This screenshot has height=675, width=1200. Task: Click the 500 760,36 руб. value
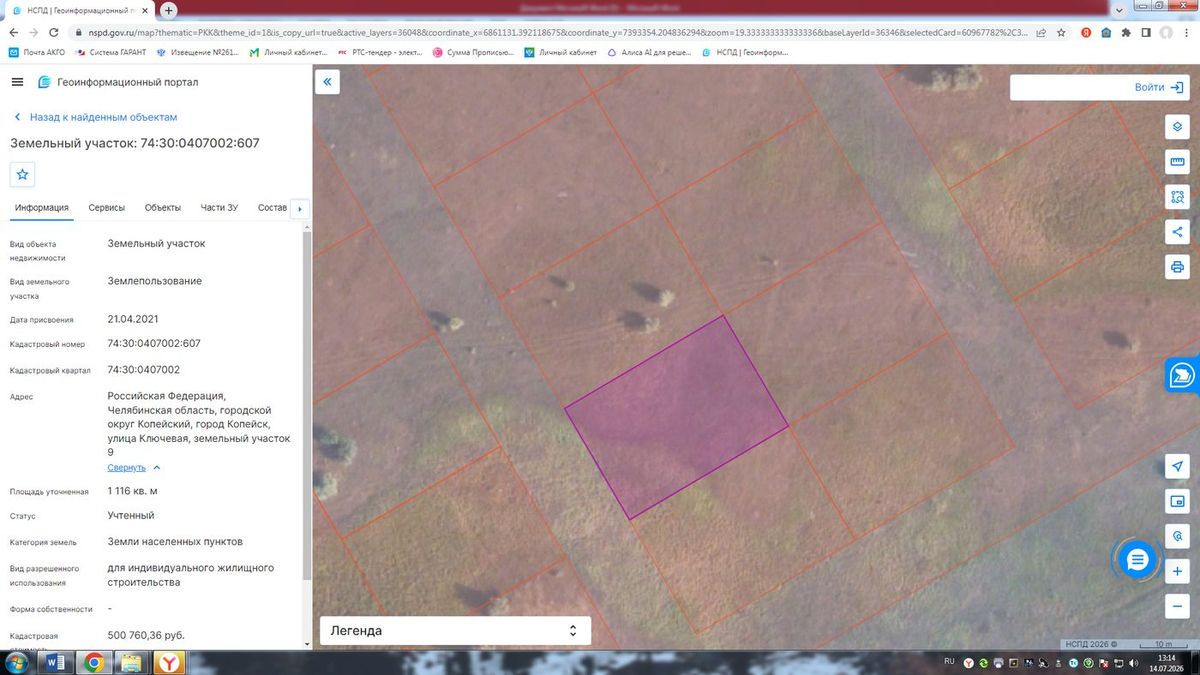tap(146, 636)
